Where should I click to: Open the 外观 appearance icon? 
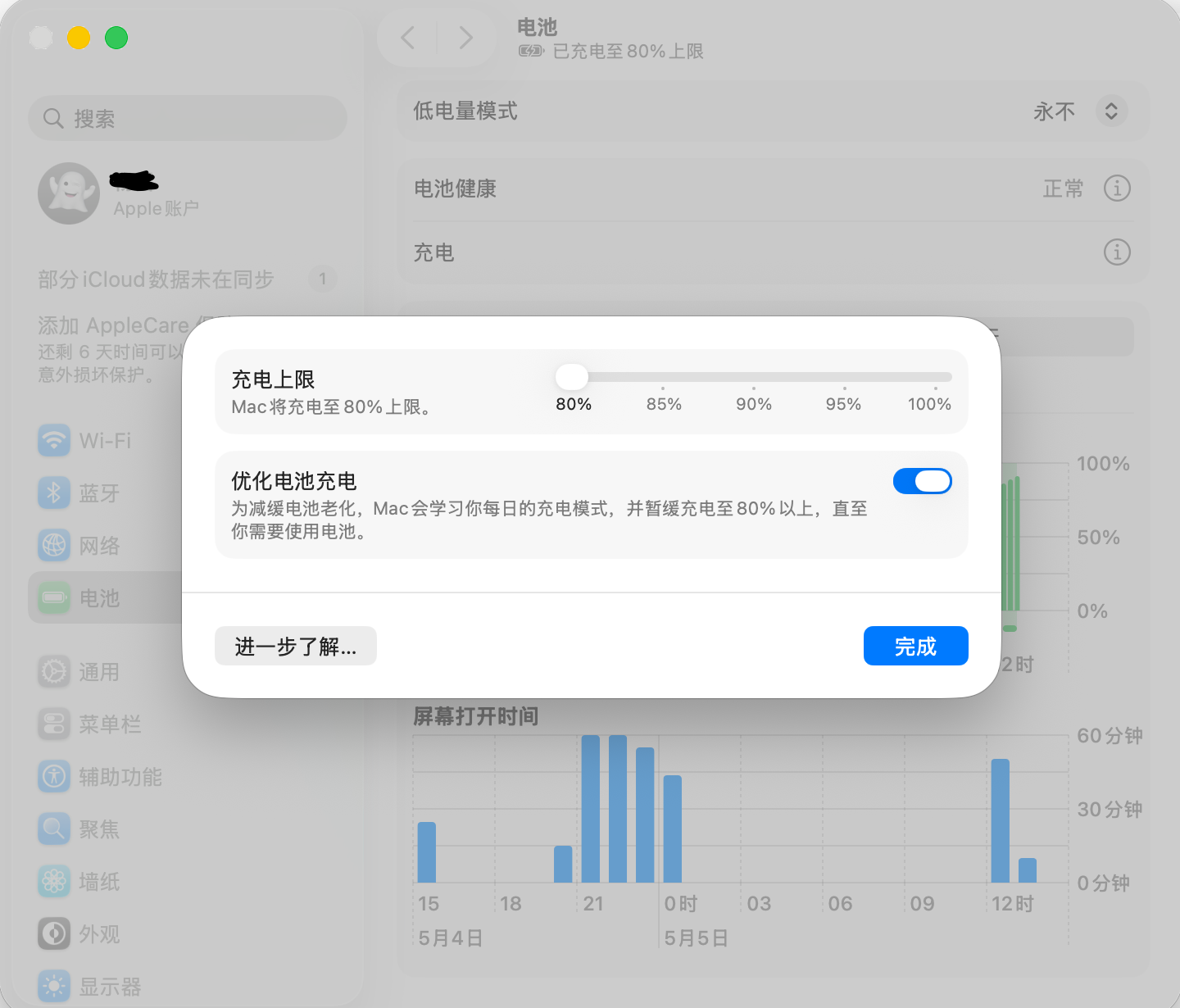coord(54,933)
